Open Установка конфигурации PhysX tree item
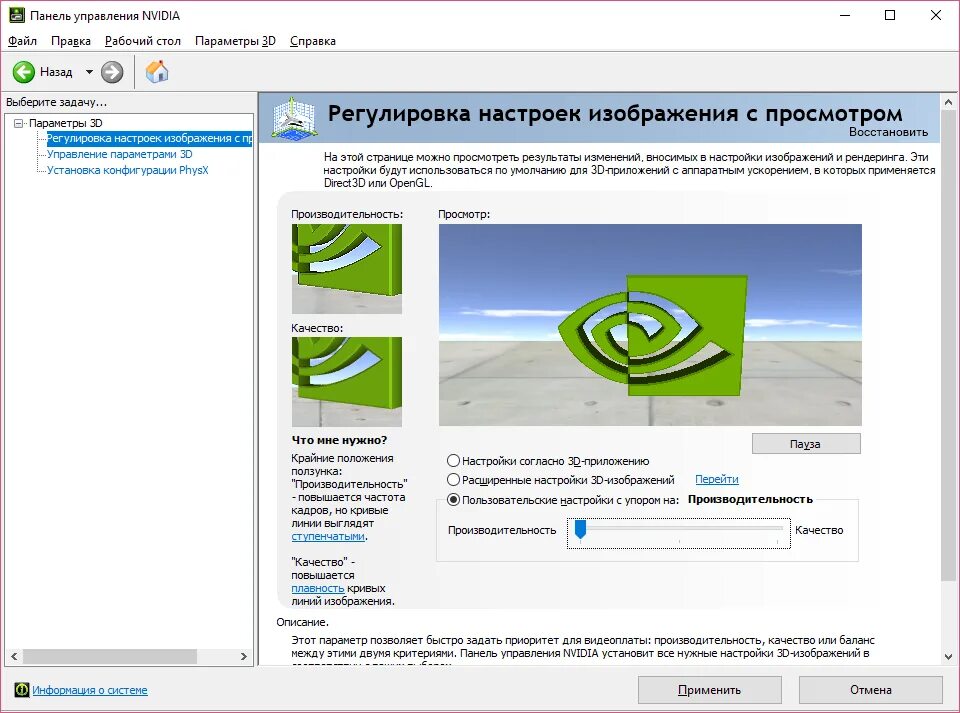 click(x=127, y=170)
